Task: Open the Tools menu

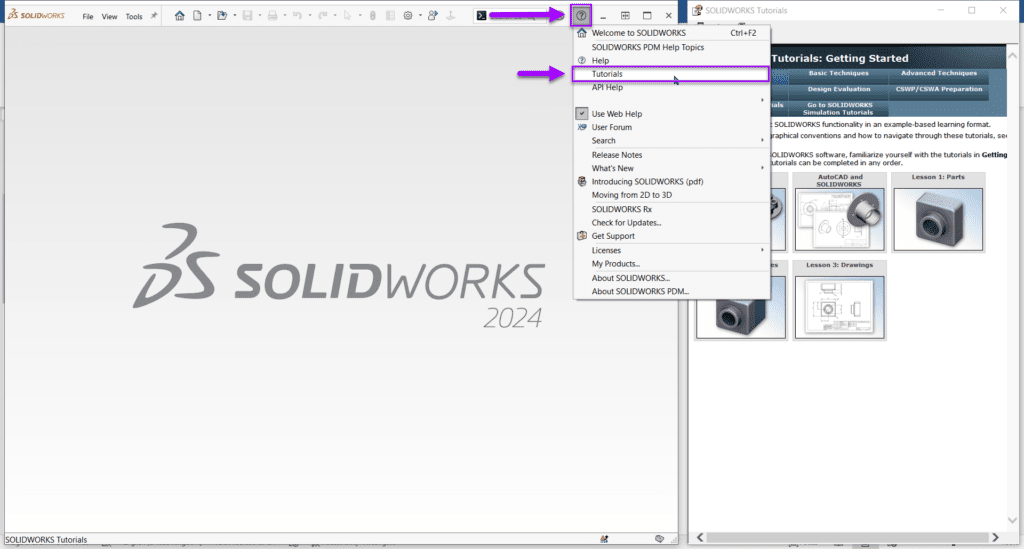Action: (134, 16)
